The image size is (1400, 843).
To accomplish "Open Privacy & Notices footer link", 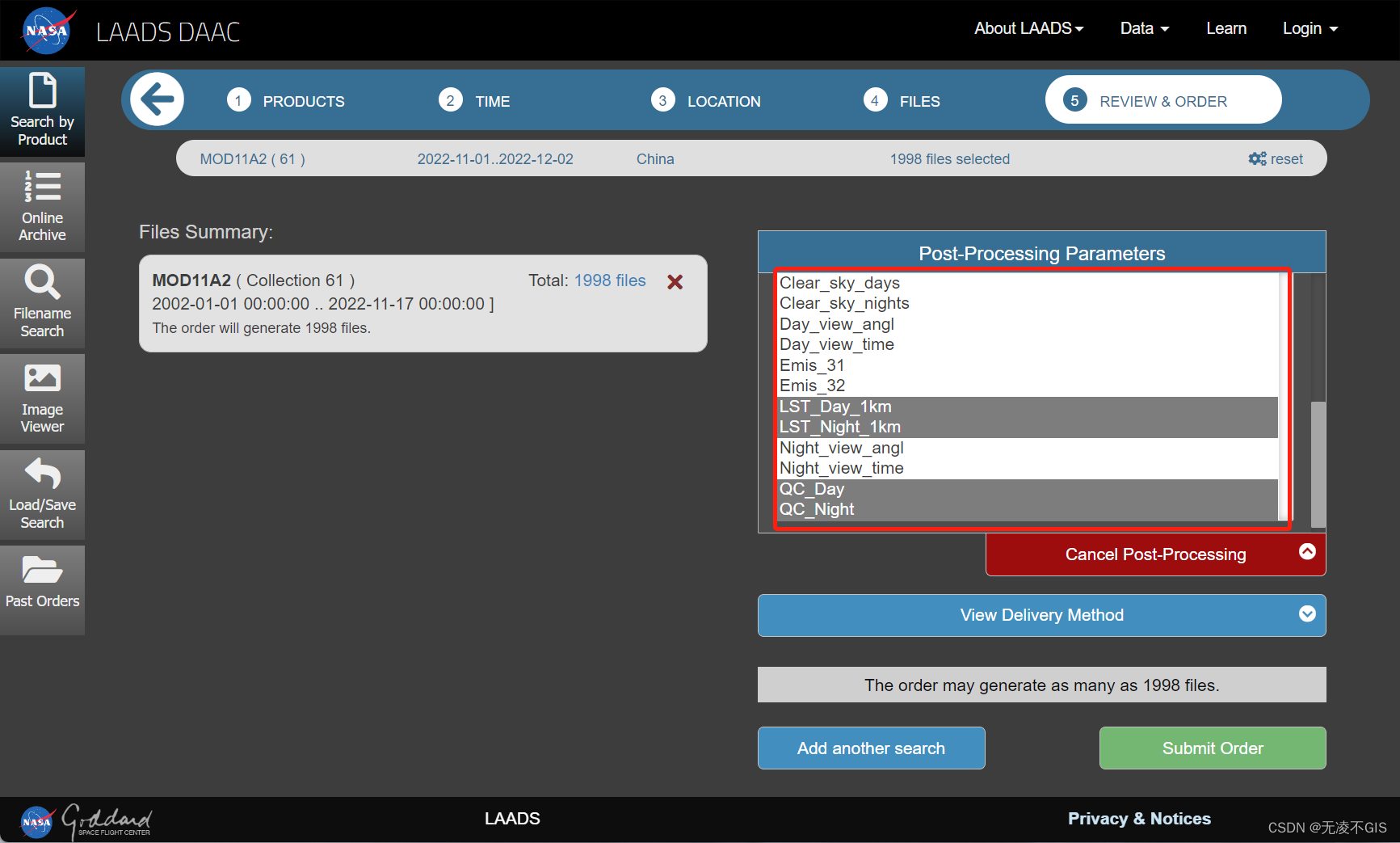I will pos(1139,819).
